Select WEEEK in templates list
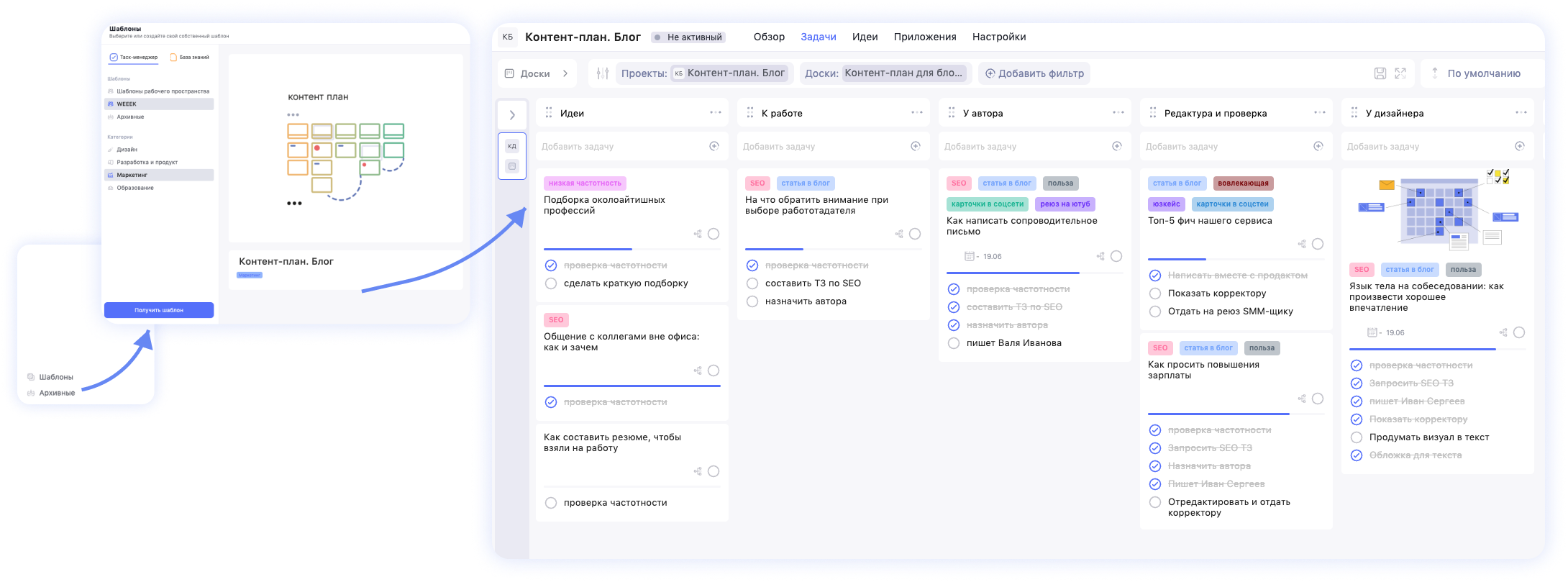1568x582 pixels. [159, 104]
